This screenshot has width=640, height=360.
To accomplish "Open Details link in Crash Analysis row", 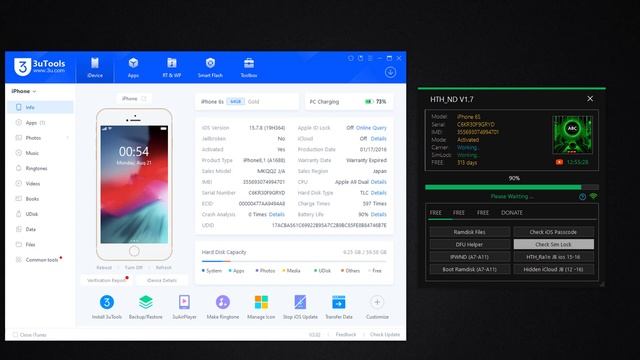I will point(277,214).
